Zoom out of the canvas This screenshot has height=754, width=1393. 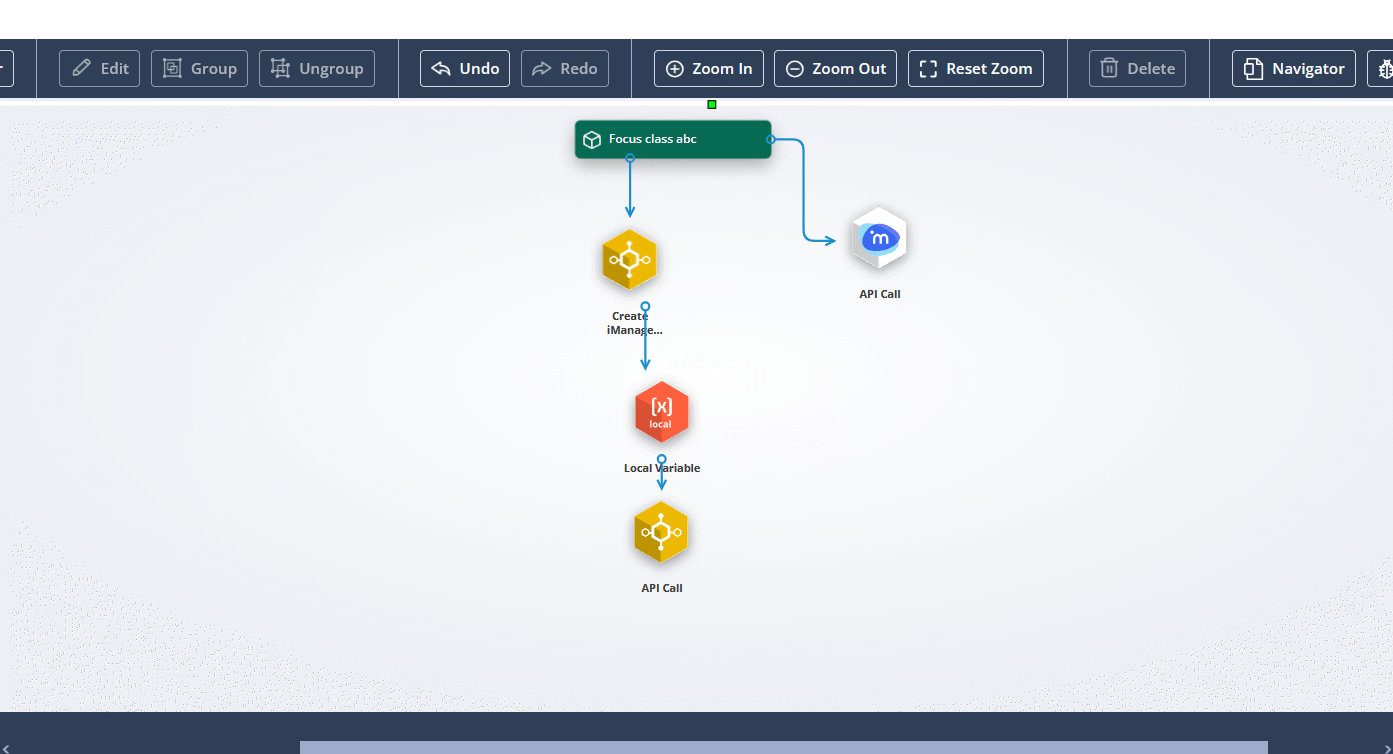tap(835, 68)
